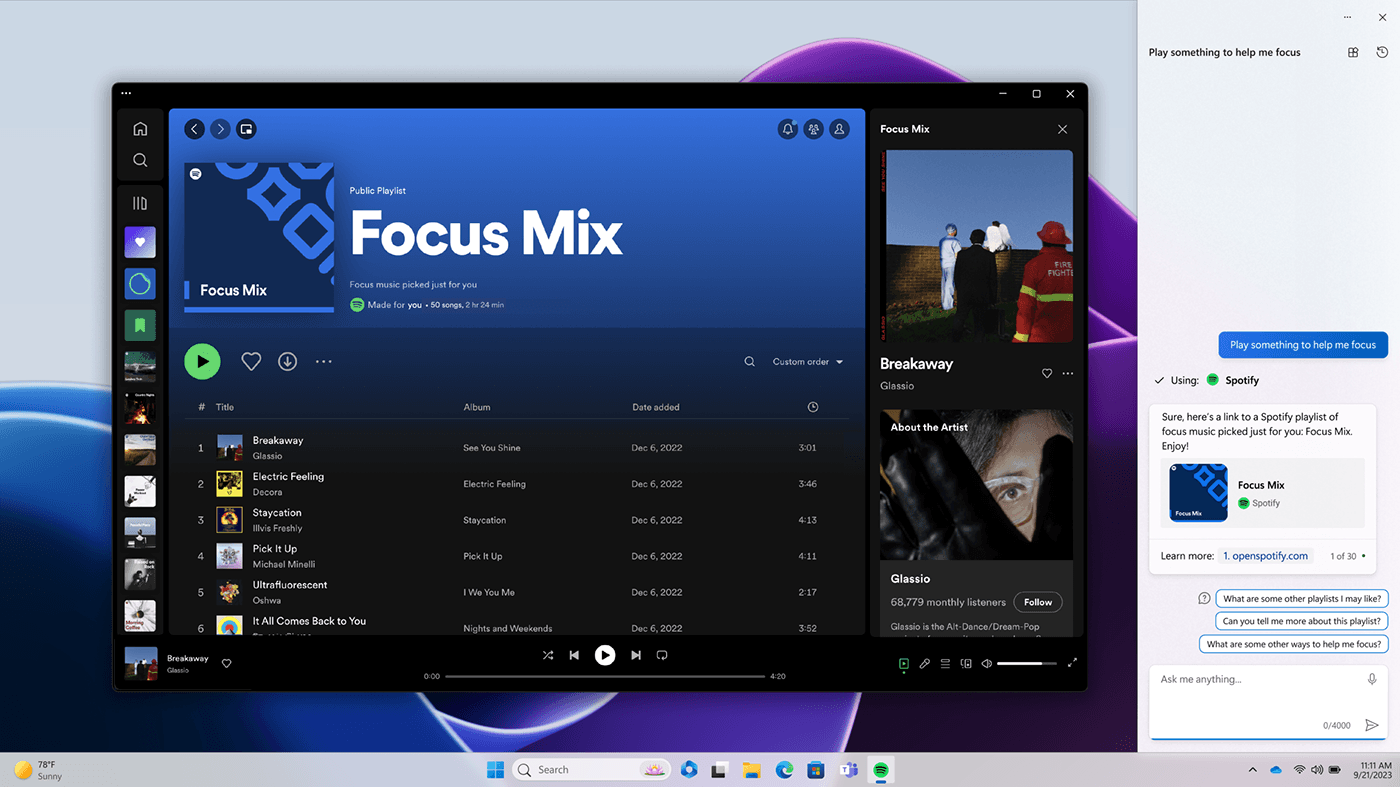Image resolution: width=1400 pixels, height=787 pixels.
Task: Sort the track list by Date added
Action: pos(656,407)
